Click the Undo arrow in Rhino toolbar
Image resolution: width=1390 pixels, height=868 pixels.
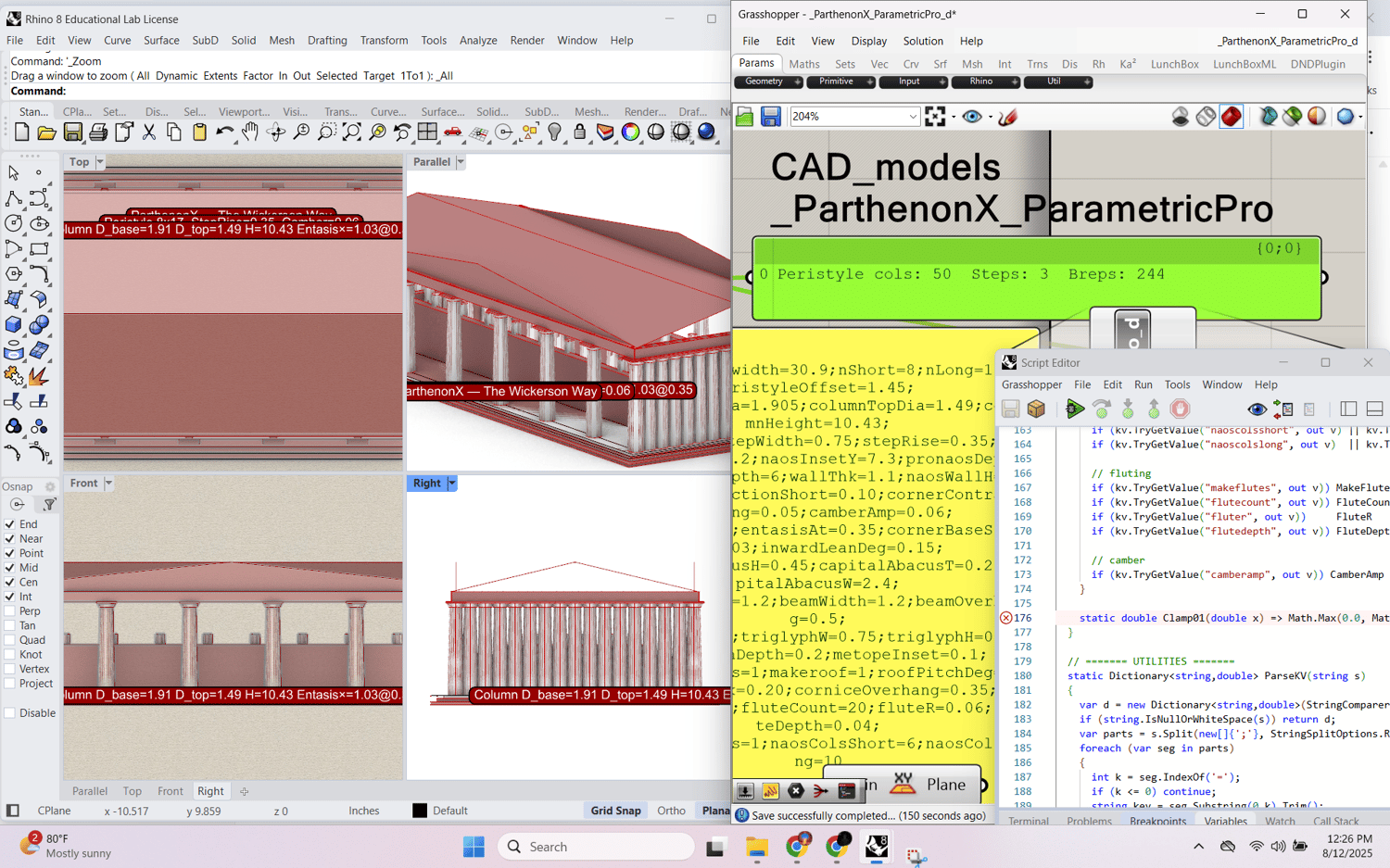[224, 132]
